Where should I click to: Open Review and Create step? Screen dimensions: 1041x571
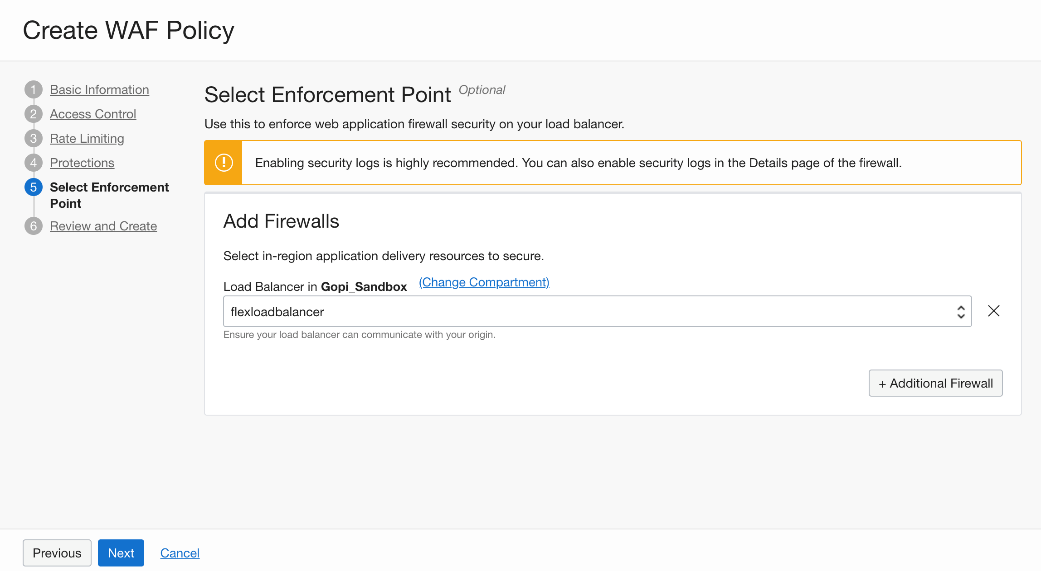click(x=103, y=226)
